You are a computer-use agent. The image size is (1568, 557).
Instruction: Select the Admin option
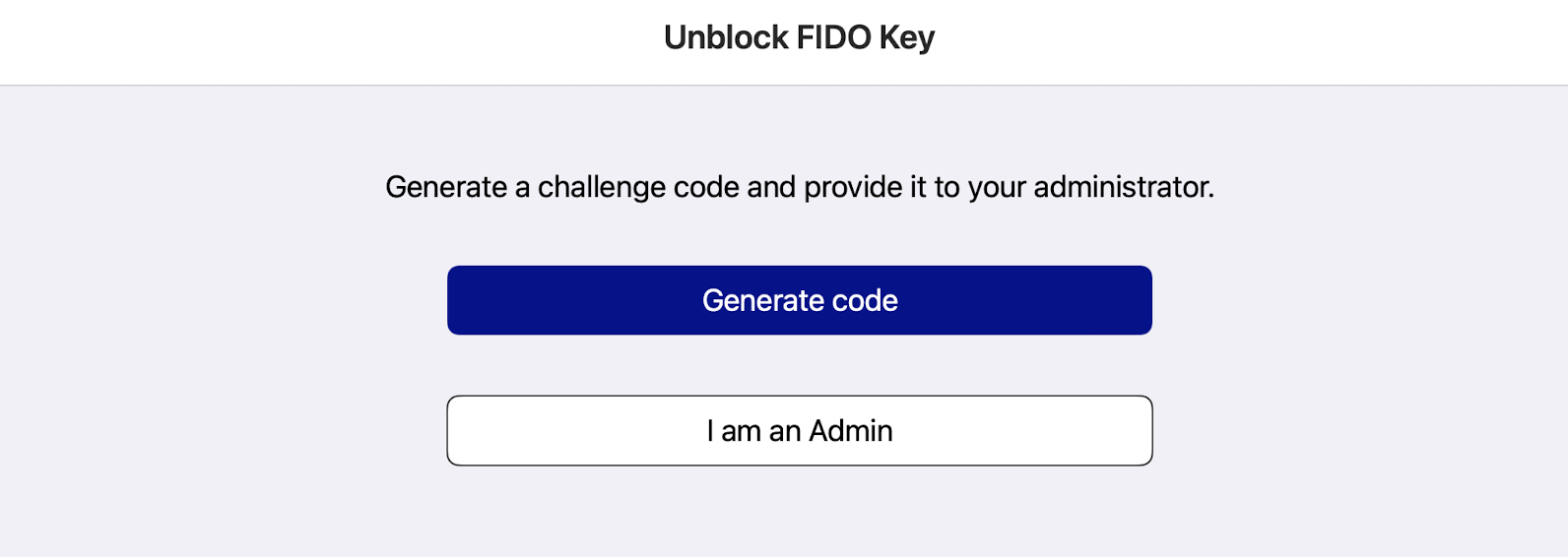click(x=799, y=430)
